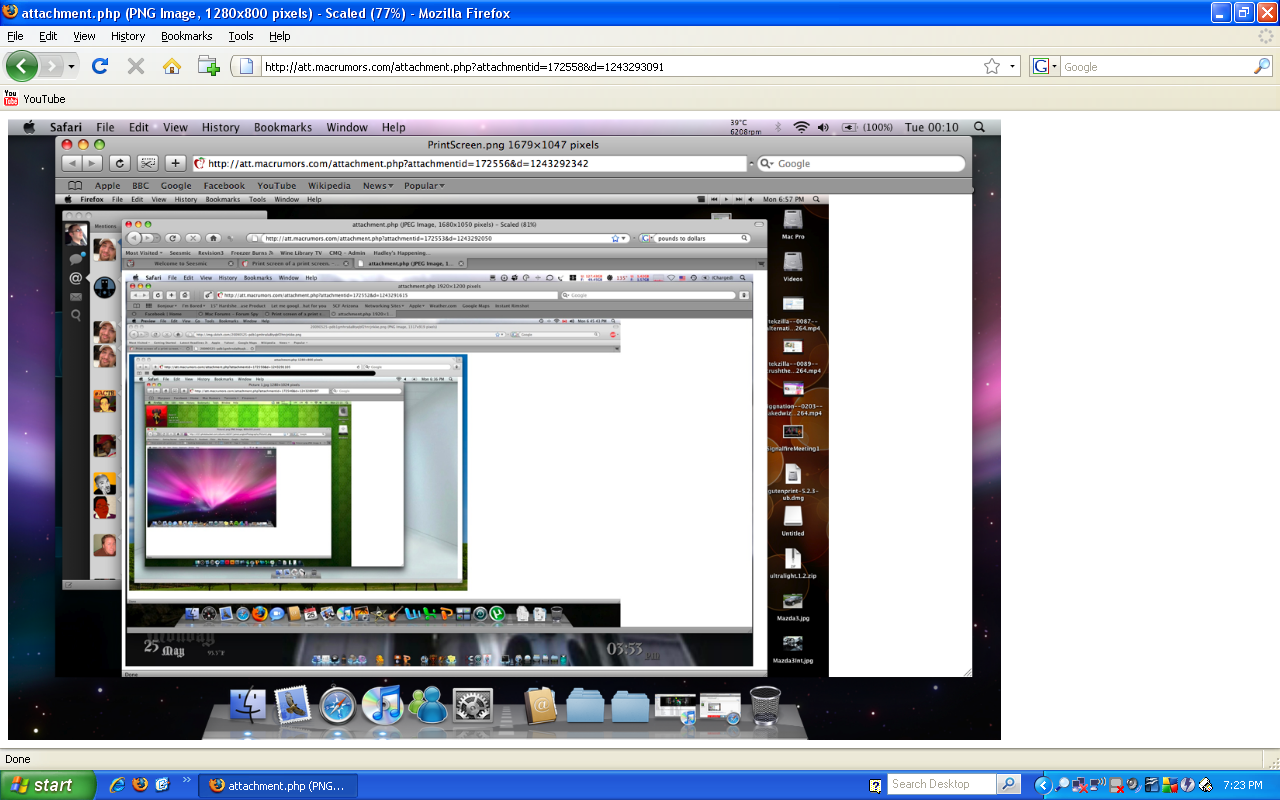The width and height of the screenshot is (1280, 800).
Task: Click the Tue 00:10 clock in the Mac menu bar
Action: [932, 127]
